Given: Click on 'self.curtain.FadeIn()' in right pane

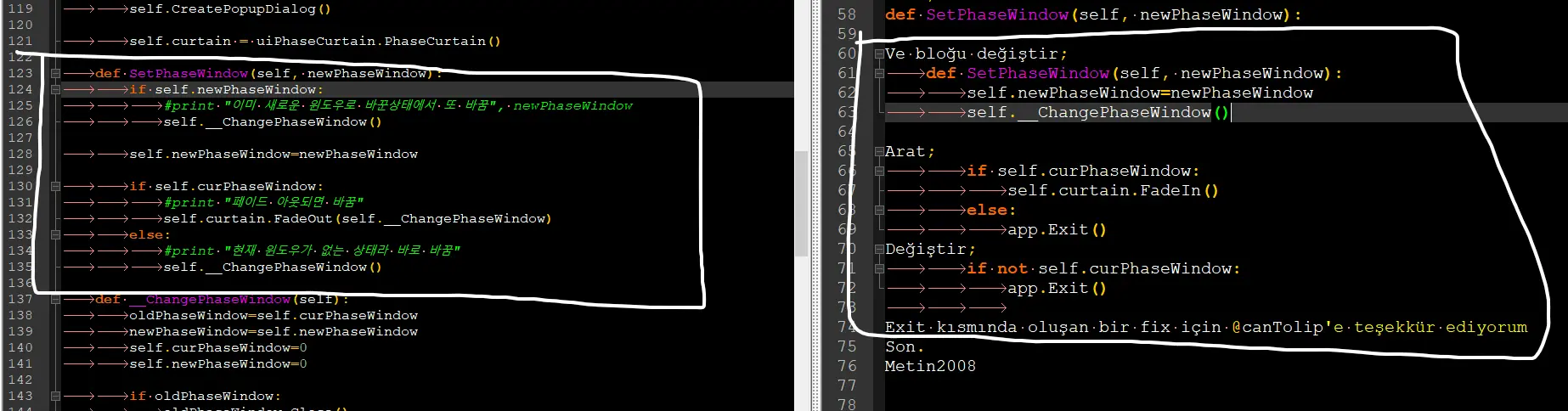Looking at the screenshot, I should (1113, 190).
